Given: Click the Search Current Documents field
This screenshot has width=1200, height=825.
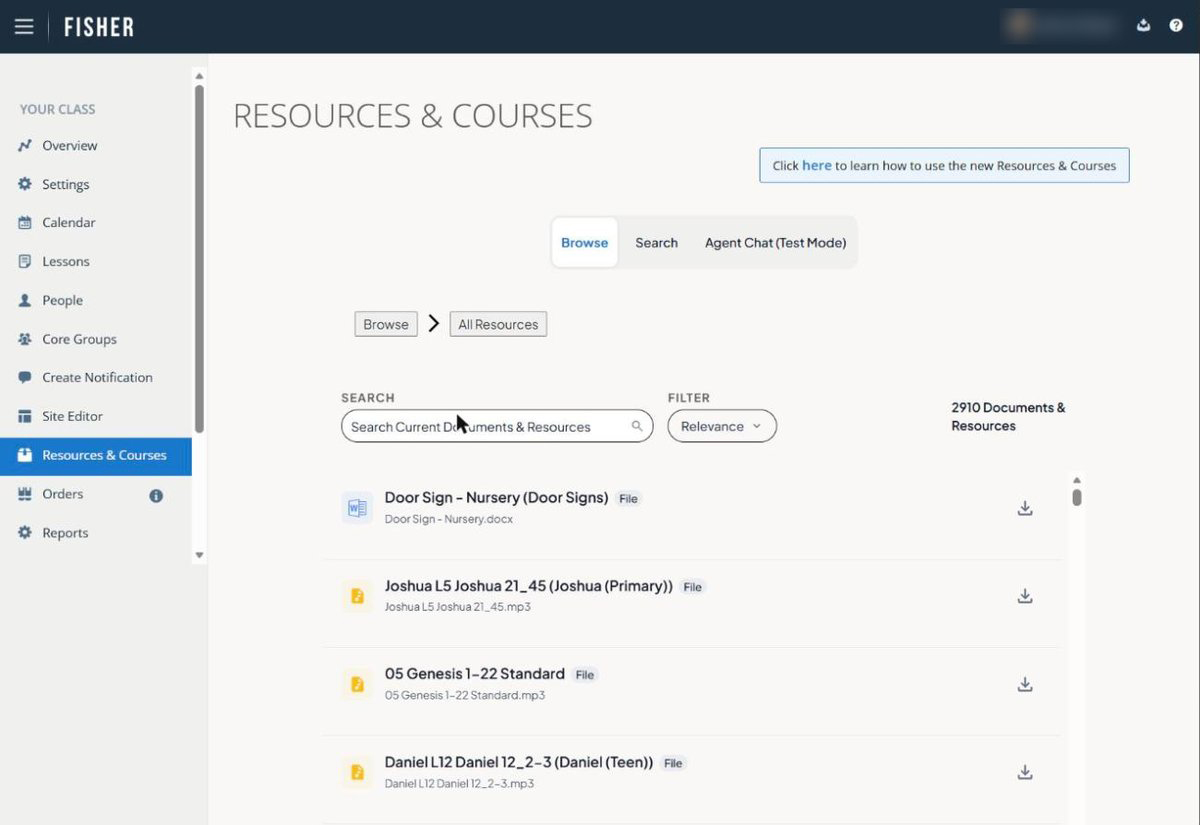Looking at the screenshot, I should (x=497, y=427).
